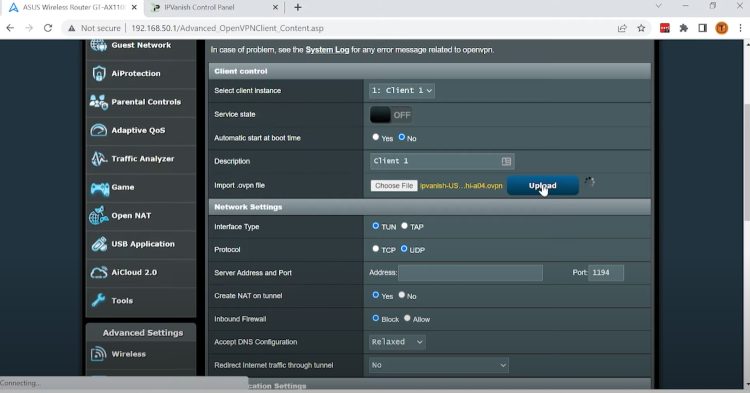The width and height of the screenshot is (750, 393).
Task: Click the AiProtection shield icon
Action: click(99, 74)
